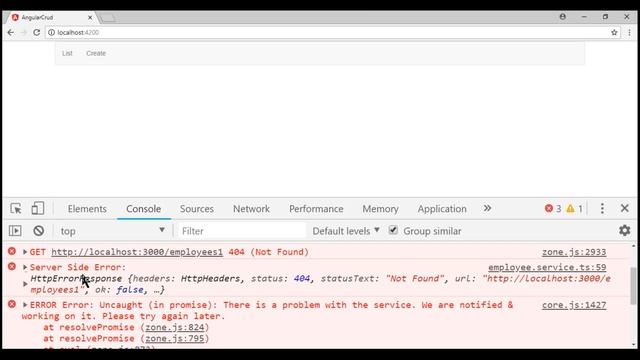
Task: Open the Chrome three-dot menu
Action: 629,32
